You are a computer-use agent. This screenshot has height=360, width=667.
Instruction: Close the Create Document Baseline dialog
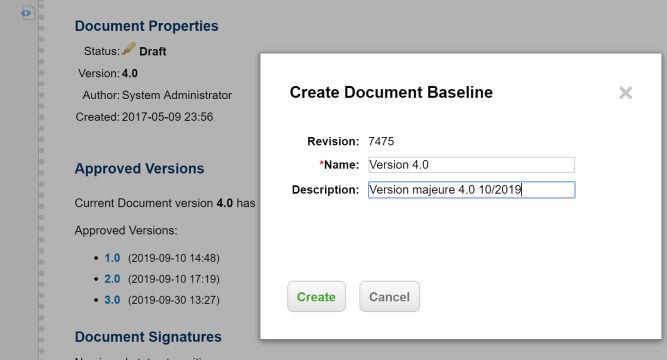click(x=625, y=92)
